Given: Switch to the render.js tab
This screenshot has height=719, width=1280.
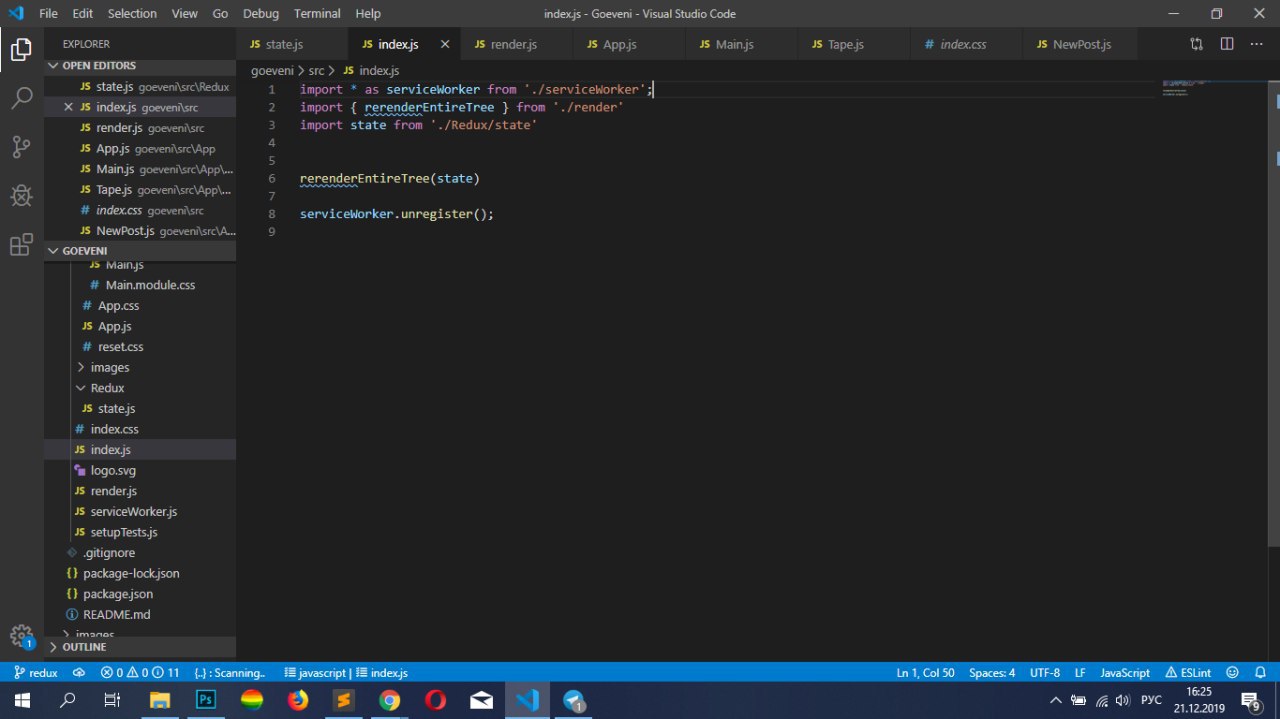Looking at the screenshot, I should pyautogui.click(x=513, y=45).
